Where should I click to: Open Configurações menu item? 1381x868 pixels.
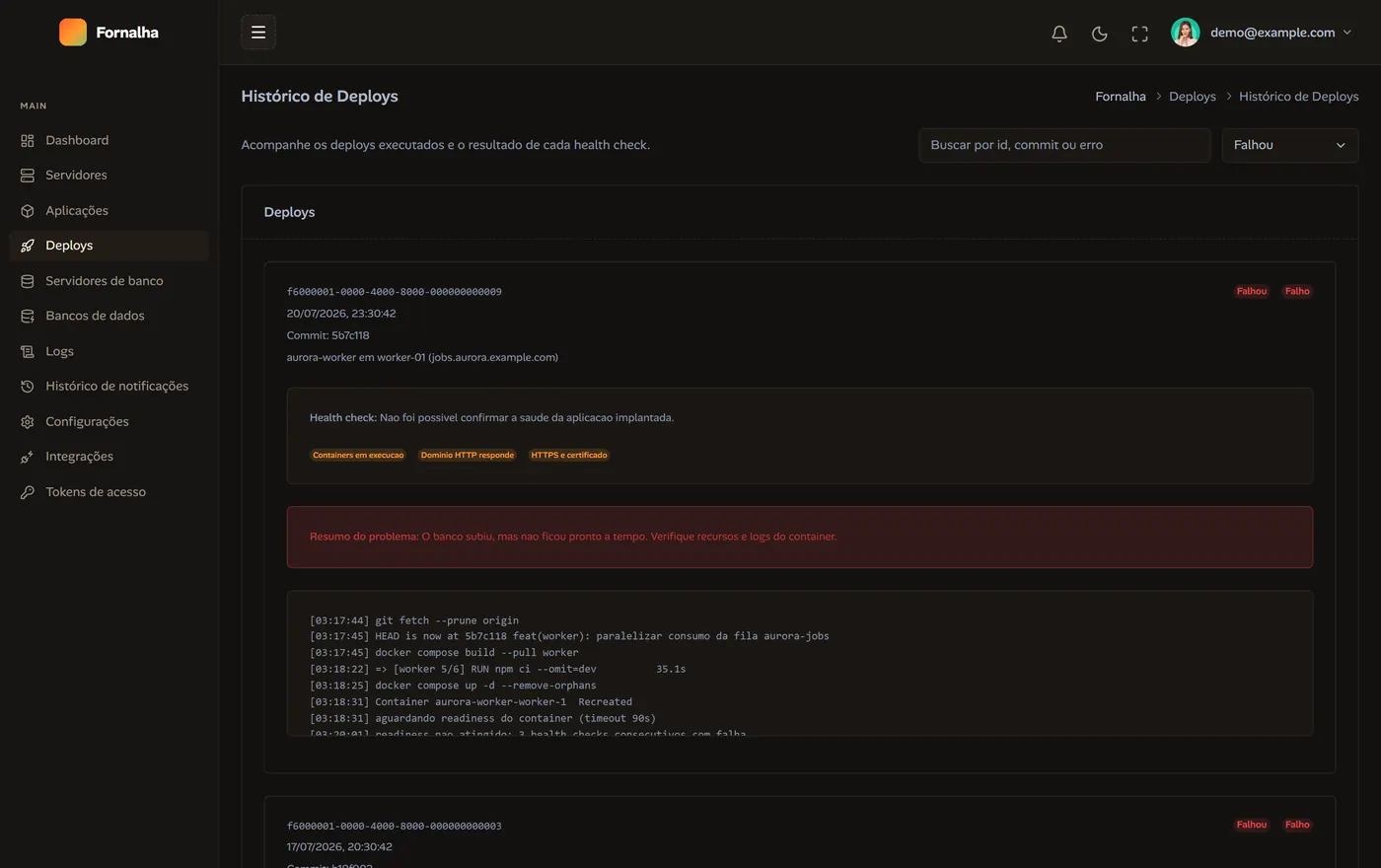point(109,421)
